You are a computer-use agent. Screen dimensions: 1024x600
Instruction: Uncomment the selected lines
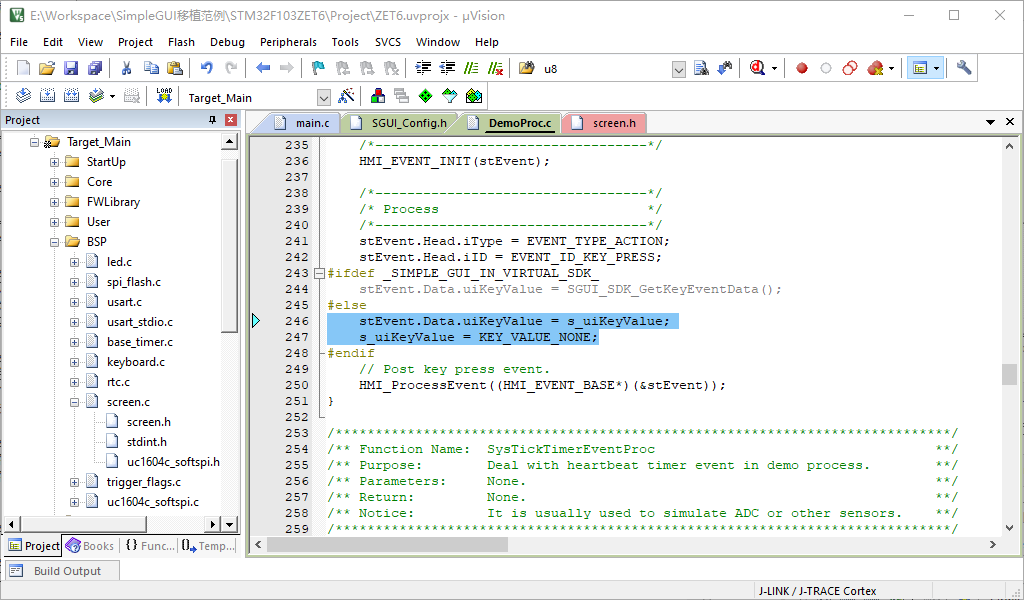pos(496,68)
